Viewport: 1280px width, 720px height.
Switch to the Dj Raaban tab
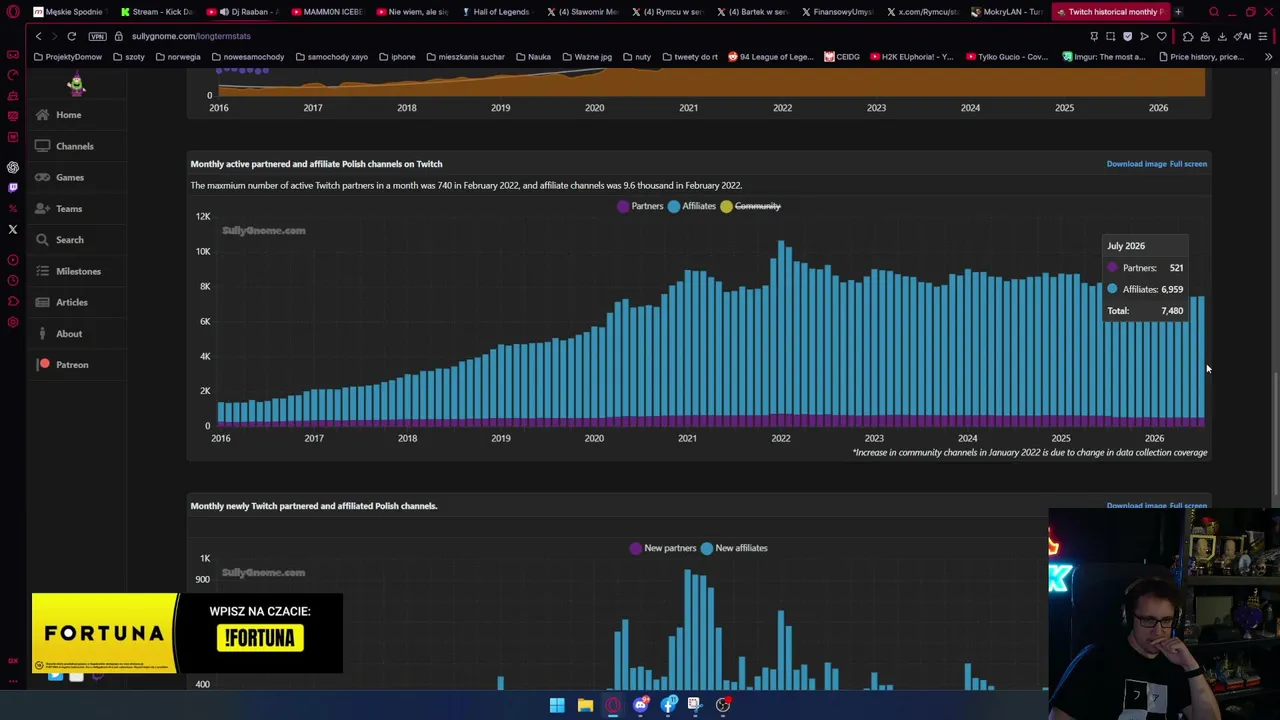point(242,12)
